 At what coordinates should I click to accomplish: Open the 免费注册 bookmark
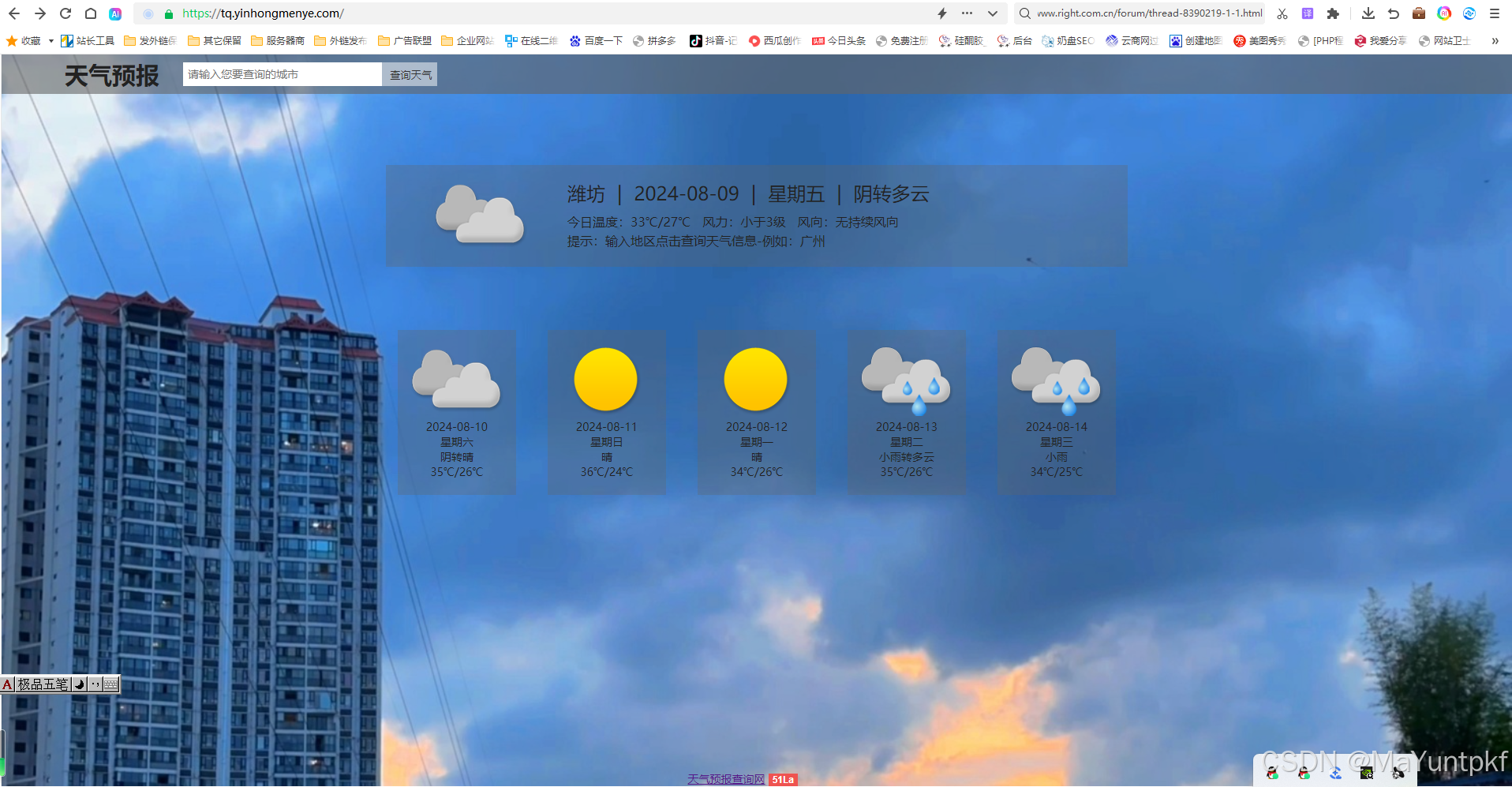click(x=902, y=41)
